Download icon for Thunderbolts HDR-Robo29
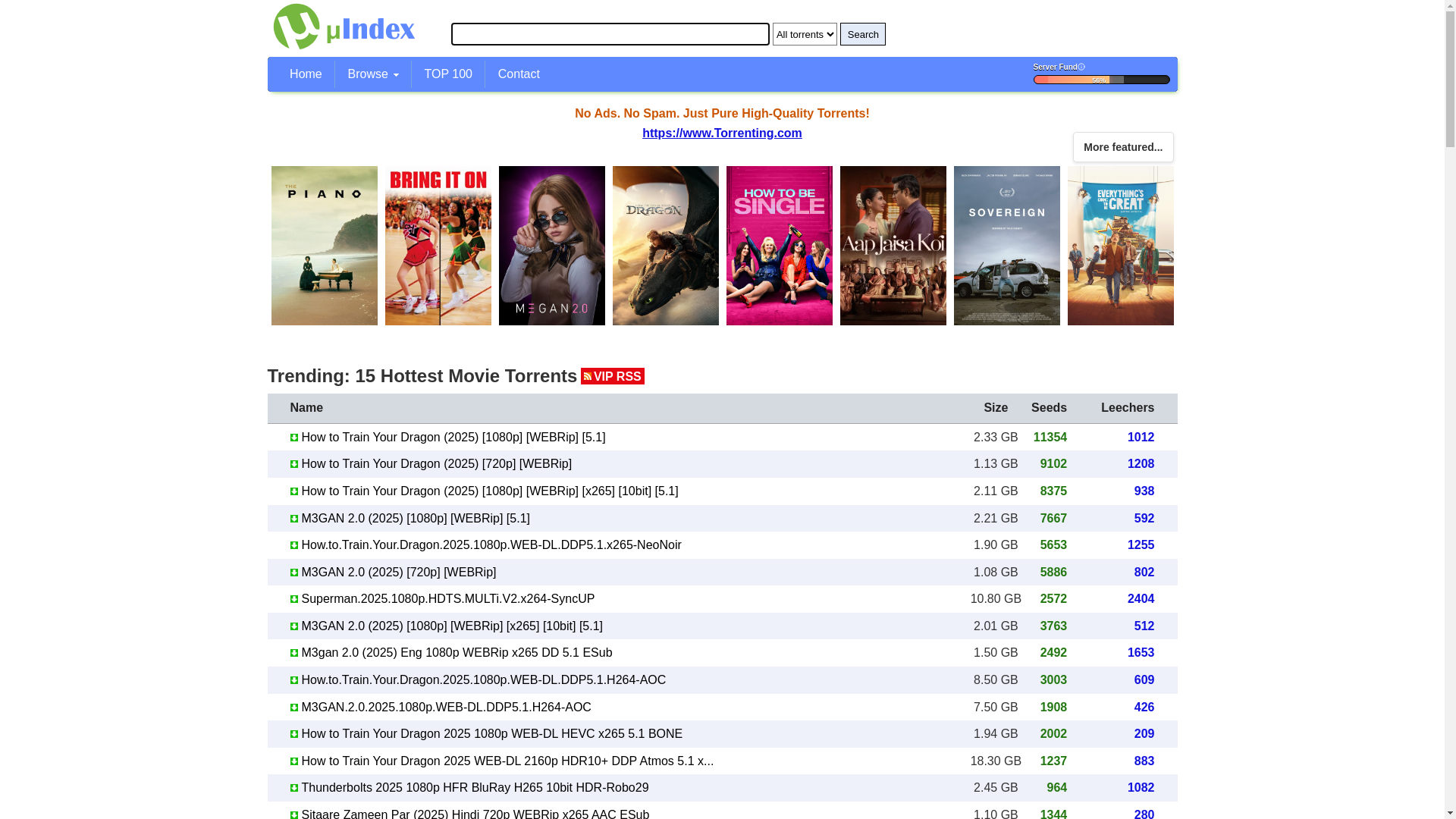 tap(294, 788)
